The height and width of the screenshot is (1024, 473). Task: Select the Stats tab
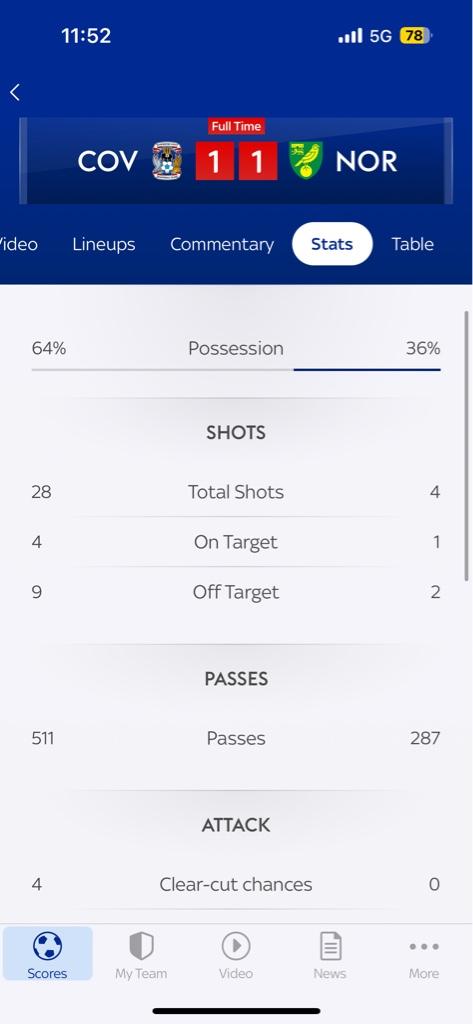coord(332,244)
